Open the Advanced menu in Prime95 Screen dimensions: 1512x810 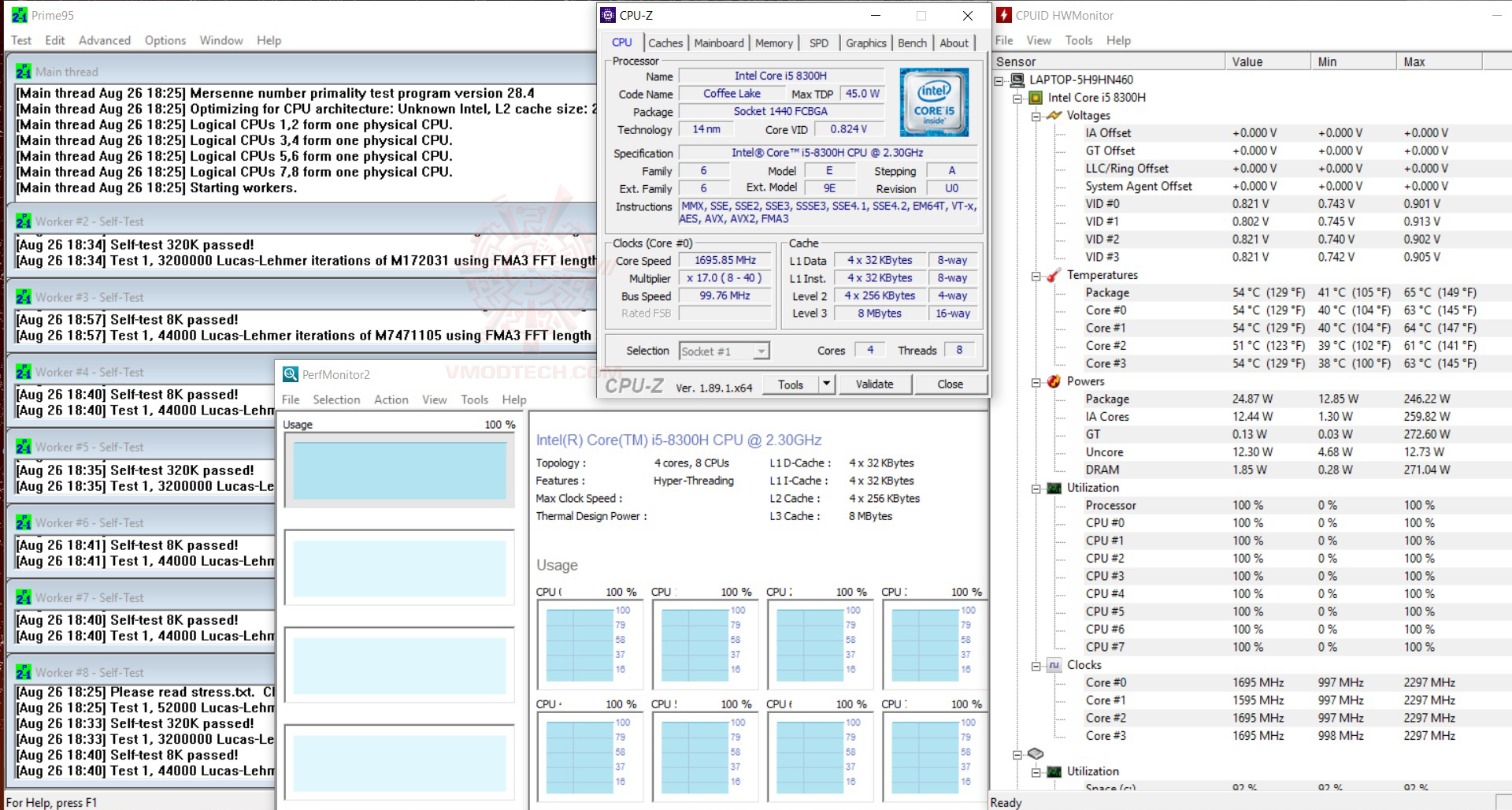coord(105,40)
